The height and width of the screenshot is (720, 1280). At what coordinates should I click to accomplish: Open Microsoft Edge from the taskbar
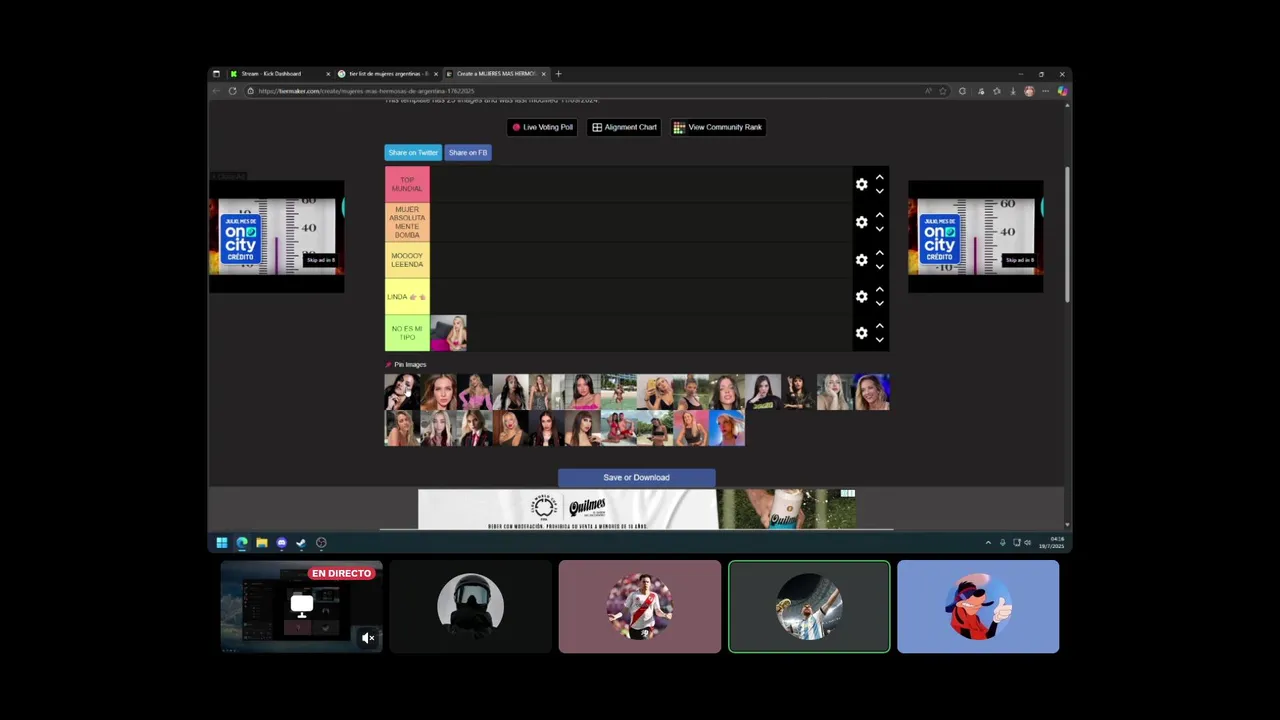242,543
